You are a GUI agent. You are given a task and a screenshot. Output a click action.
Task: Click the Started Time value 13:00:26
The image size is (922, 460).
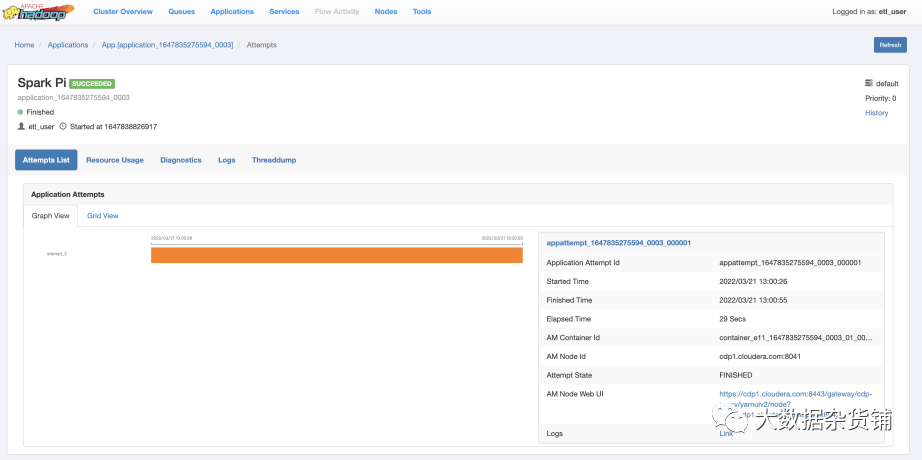pos(753,281)
